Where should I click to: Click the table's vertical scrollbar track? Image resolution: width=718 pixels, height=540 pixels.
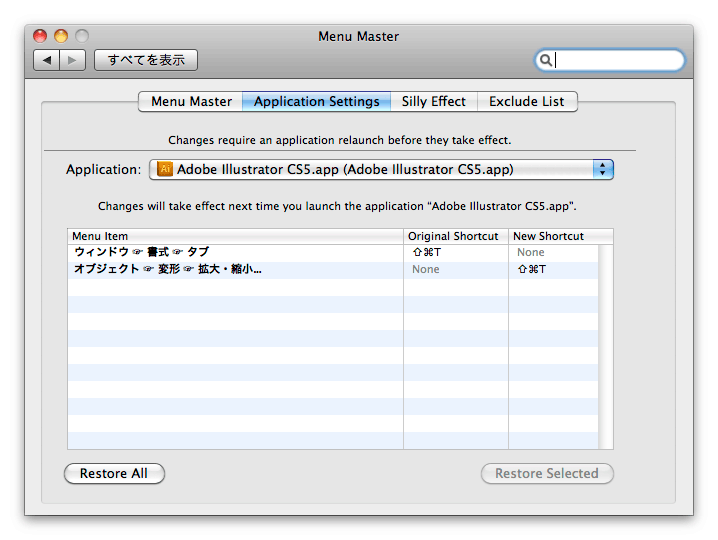(x=605, y=347)
